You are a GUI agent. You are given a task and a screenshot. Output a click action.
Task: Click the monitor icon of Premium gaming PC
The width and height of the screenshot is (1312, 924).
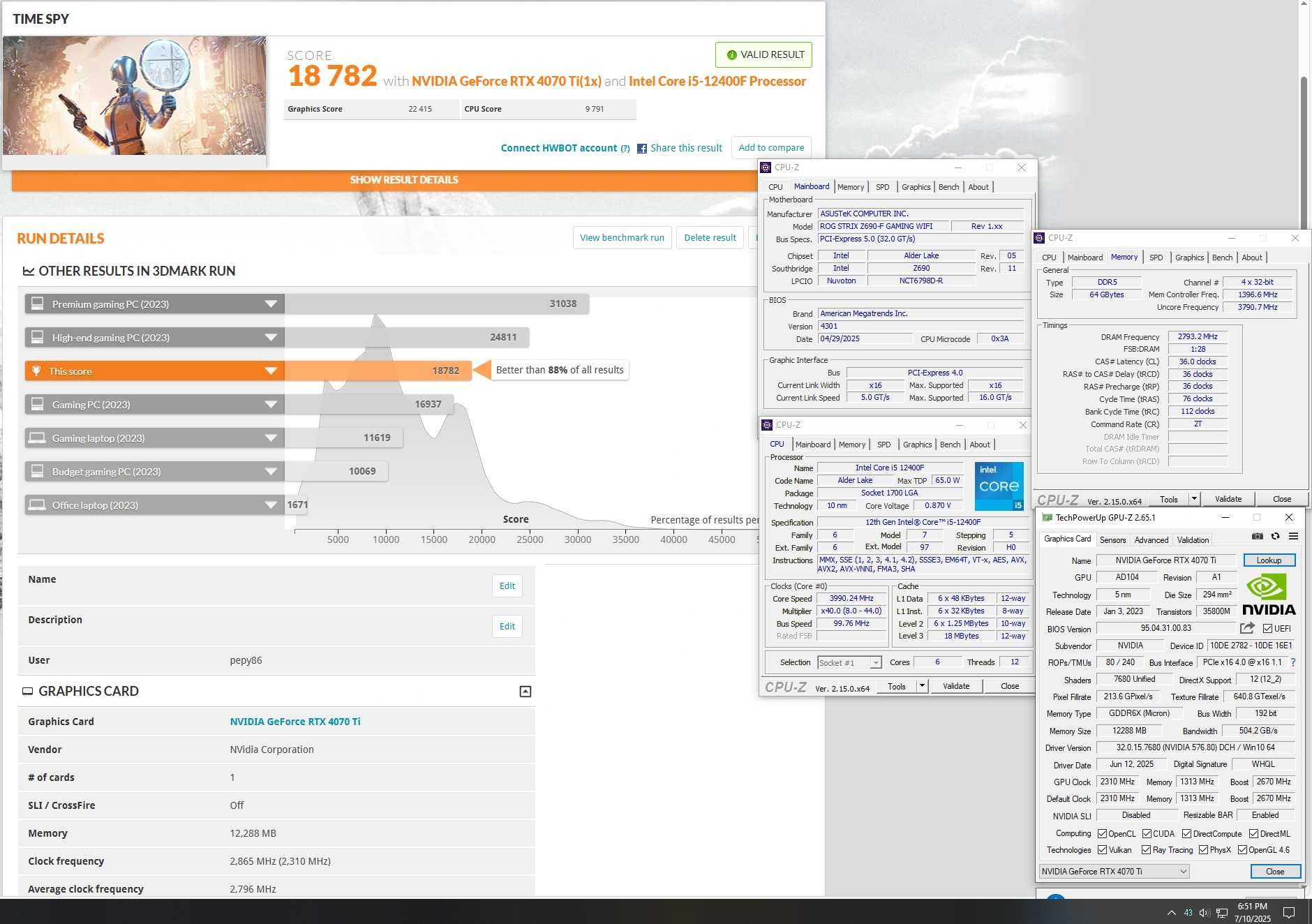point(38,304)
